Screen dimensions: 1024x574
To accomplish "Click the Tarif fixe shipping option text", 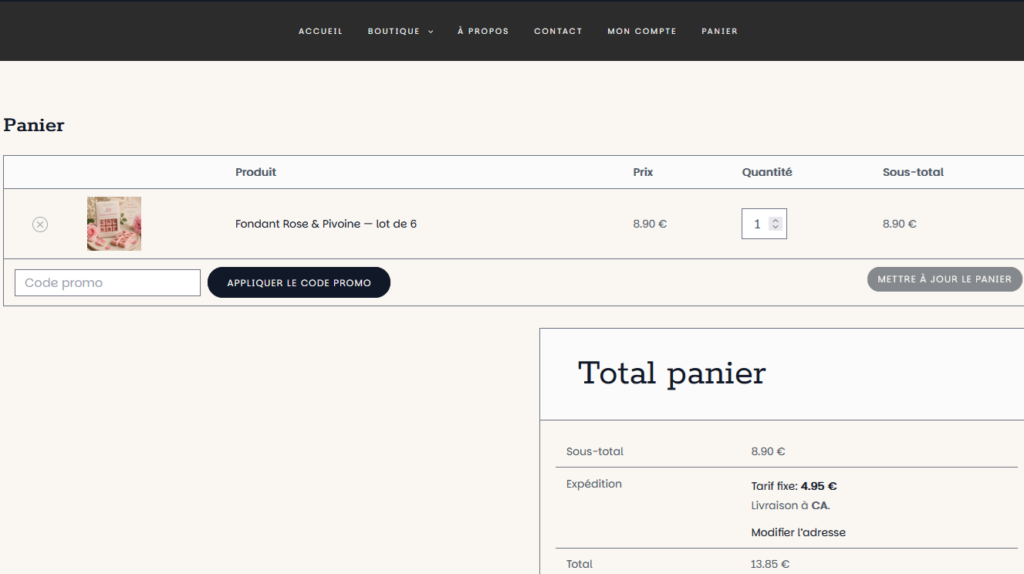I will pyautogui.click(x=793, y=486).
